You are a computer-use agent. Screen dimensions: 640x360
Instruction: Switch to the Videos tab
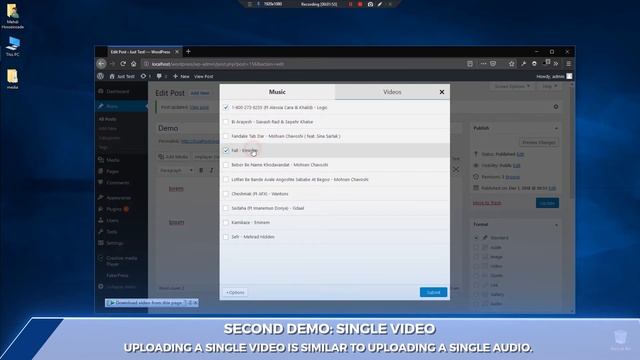(x=392, y=92)
